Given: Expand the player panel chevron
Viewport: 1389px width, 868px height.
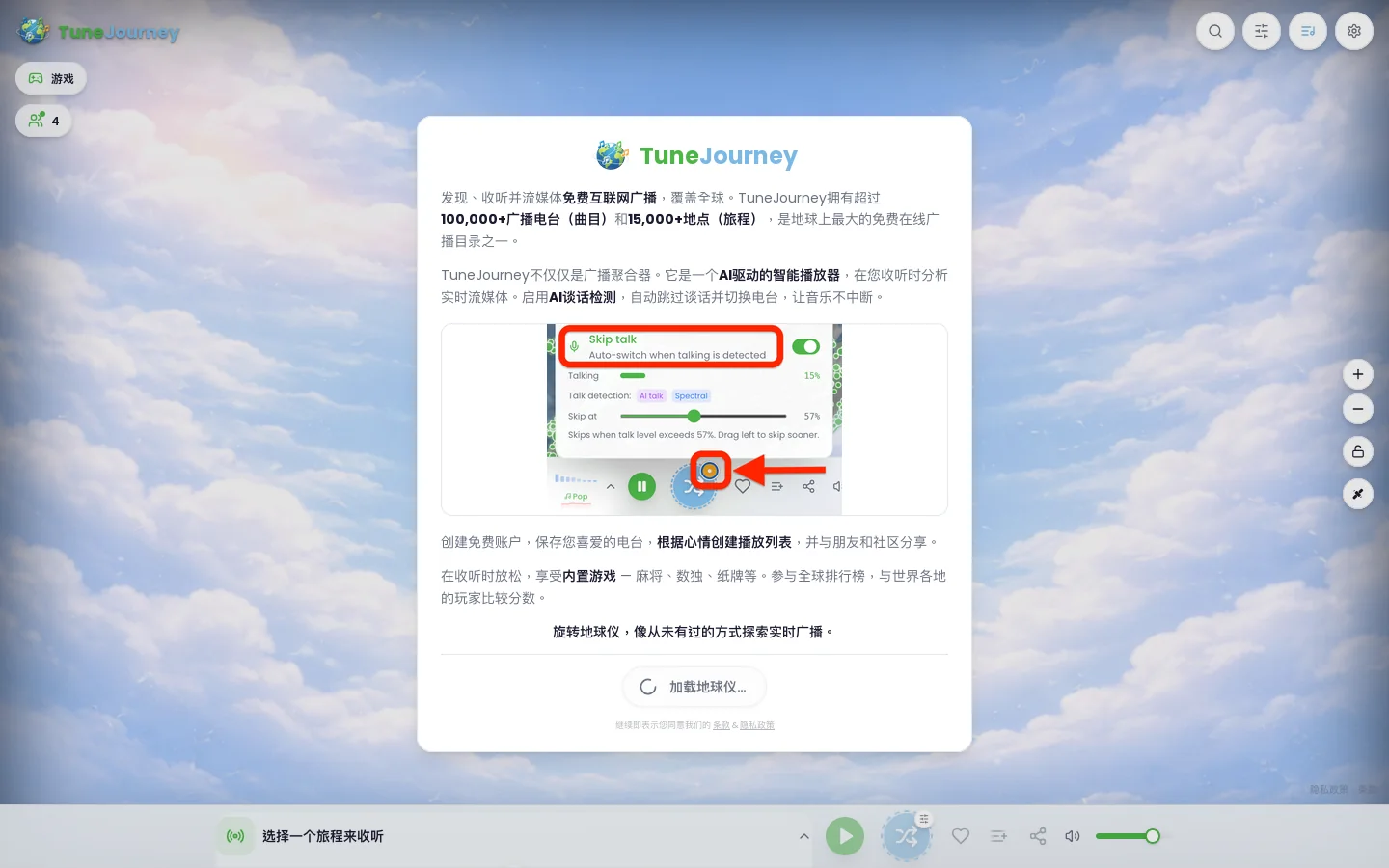Looking at the screenshot, I should [804, 836].
